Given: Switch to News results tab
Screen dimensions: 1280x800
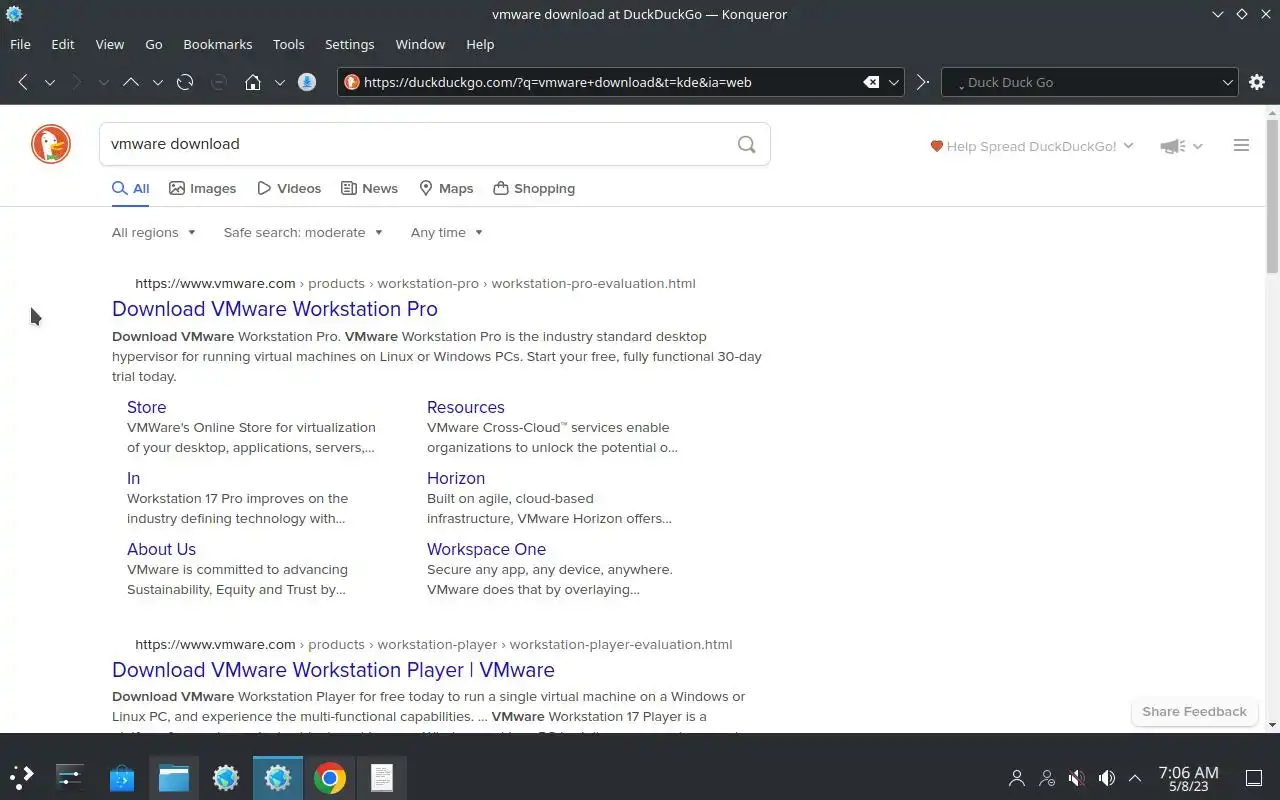Looking at the screenshot, I should [x=369, y=188].
